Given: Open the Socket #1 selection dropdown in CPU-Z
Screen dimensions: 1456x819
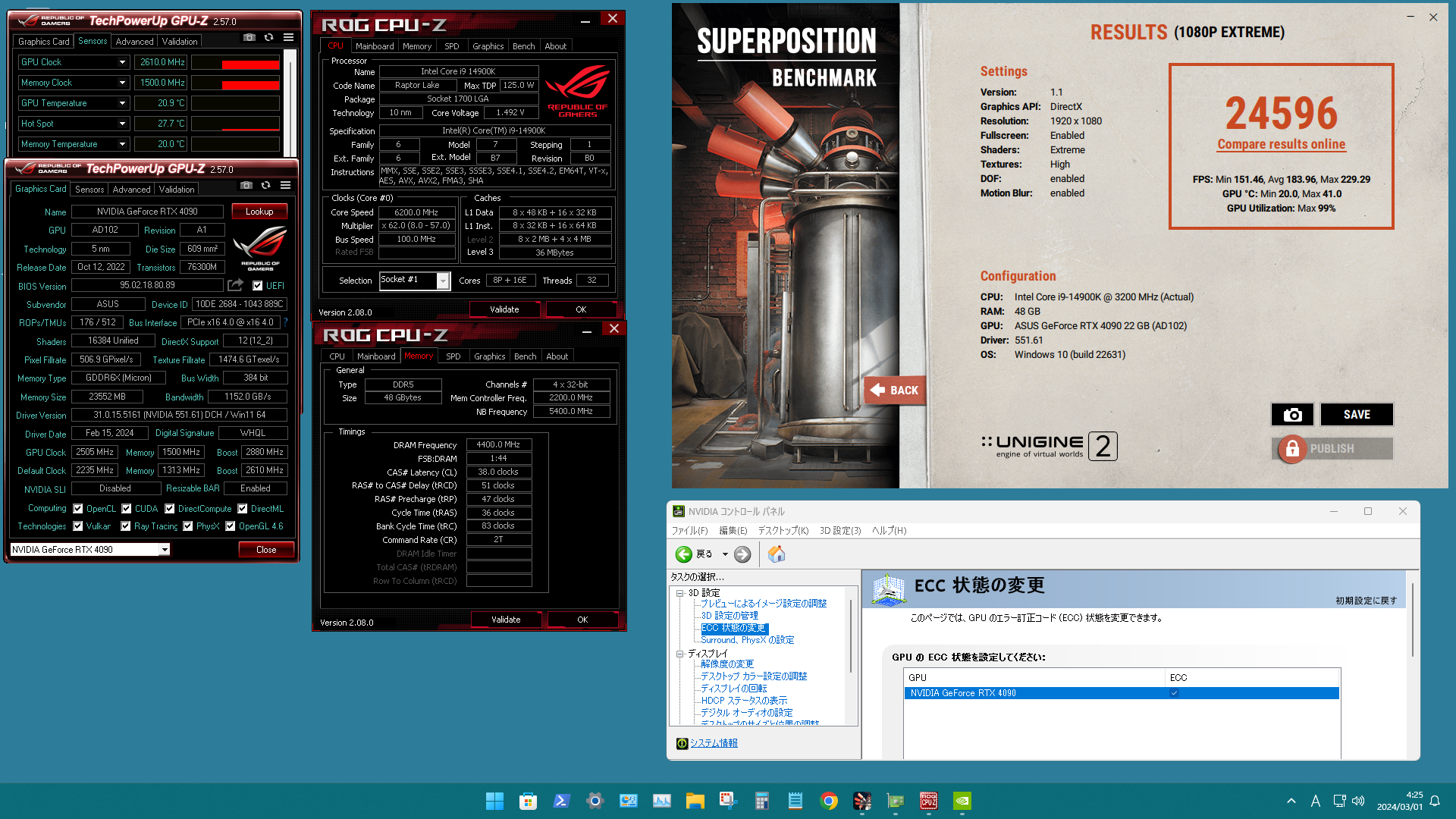Looking at the screenshot, I should (x=443, y=281).
